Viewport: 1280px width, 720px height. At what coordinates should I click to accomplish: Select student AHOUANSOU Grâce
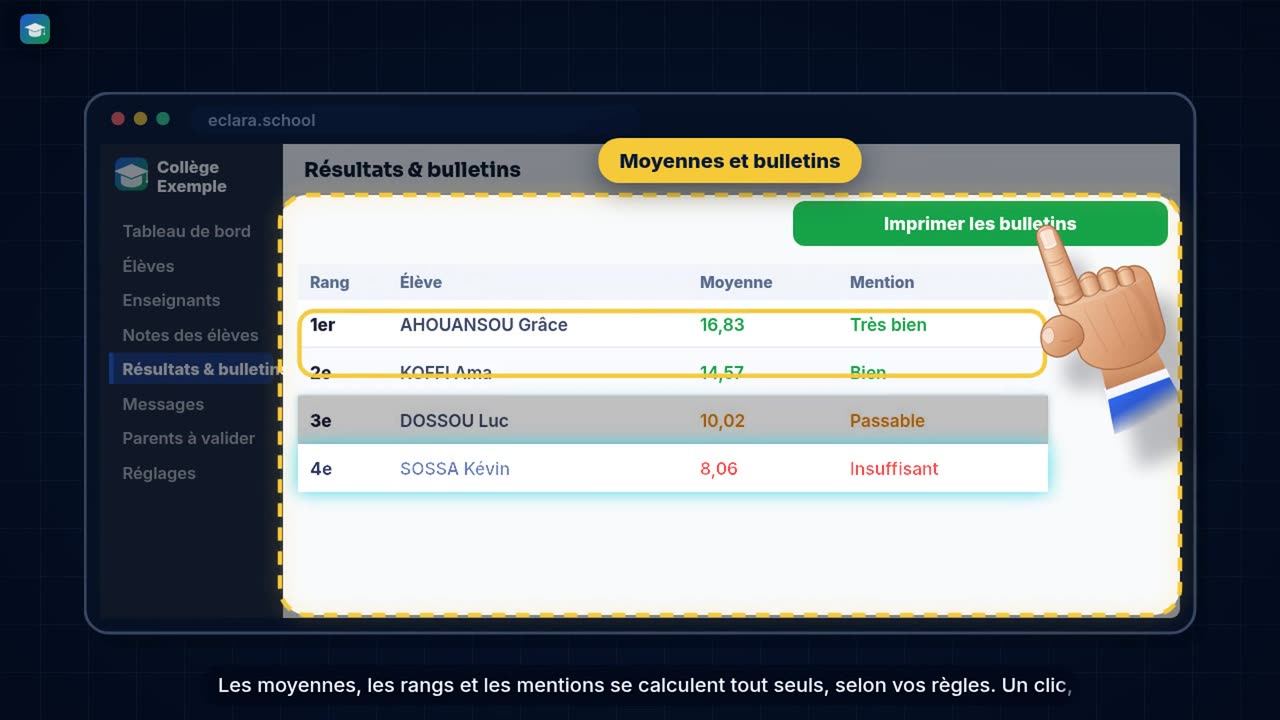(484, 325)
